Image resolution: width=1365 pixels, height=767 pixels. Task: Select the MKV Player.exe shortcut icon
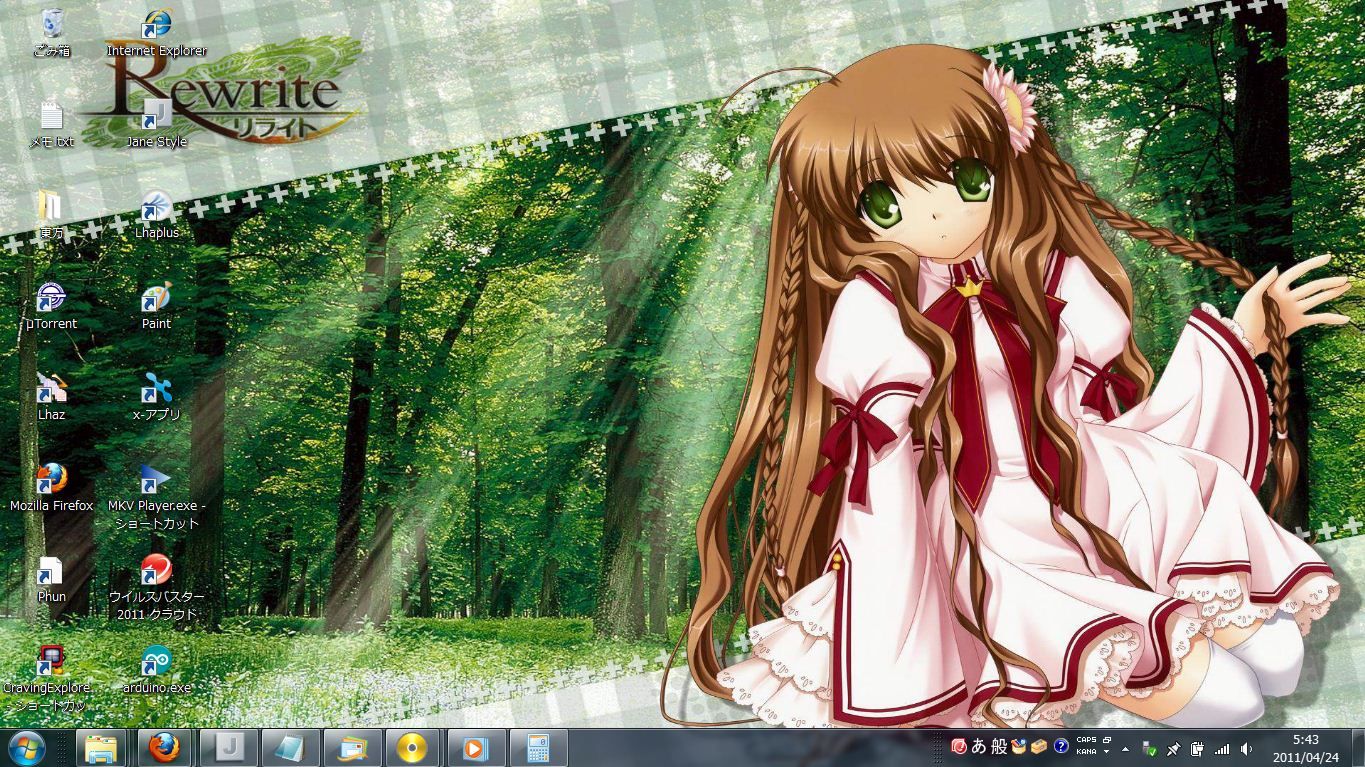click(156, 497)
